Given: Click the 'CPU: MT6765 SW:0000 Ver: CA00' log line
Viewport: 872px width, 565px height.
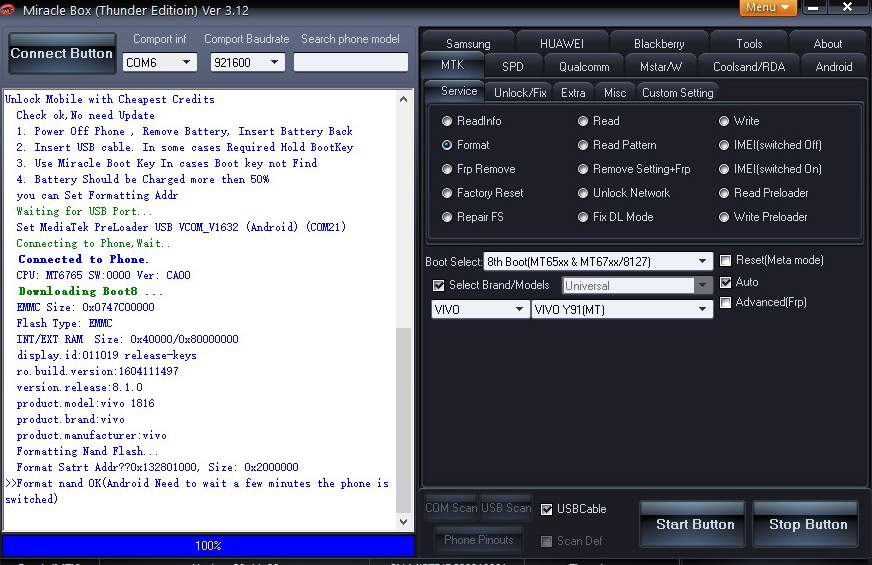Looking at the screenshot, I should coord(103,275).
